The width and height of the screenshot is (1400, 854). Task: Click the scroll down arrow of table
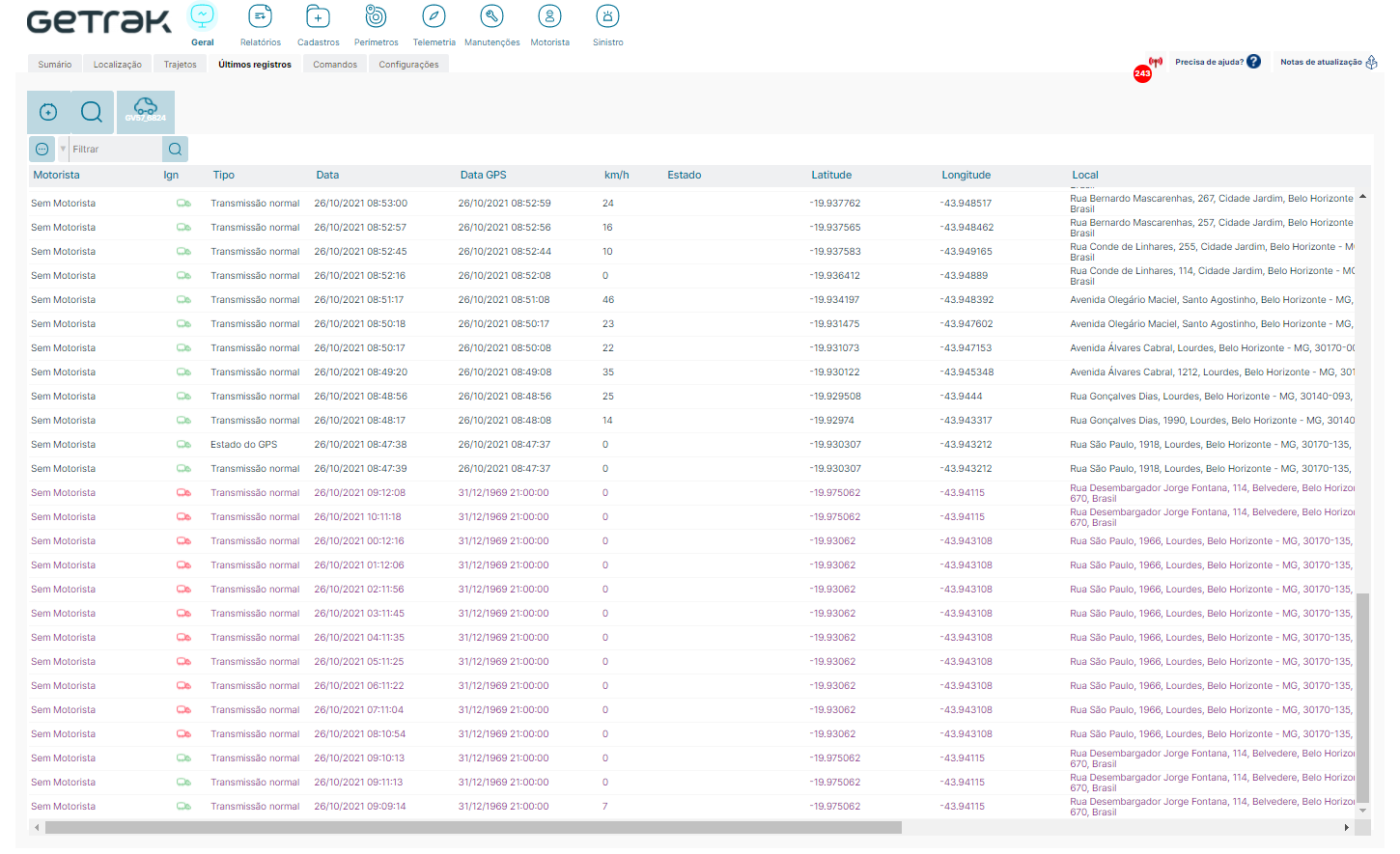tap(1362, 811)
